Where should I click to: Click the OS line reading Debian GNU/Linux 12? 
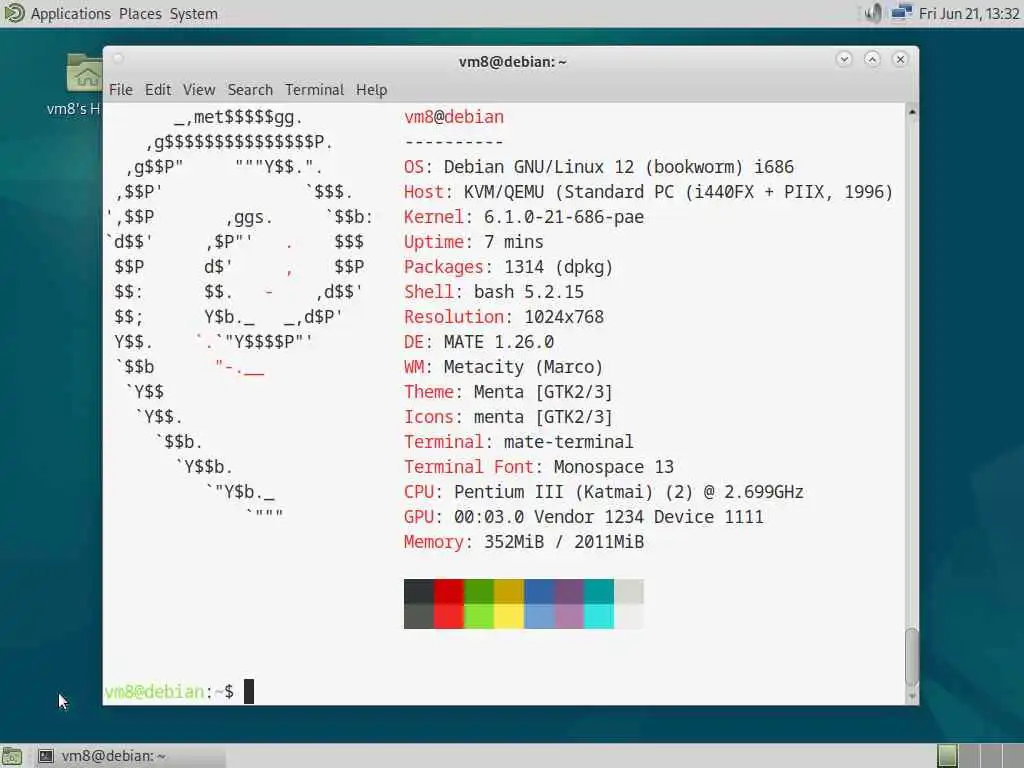click(x=599, y=167)
